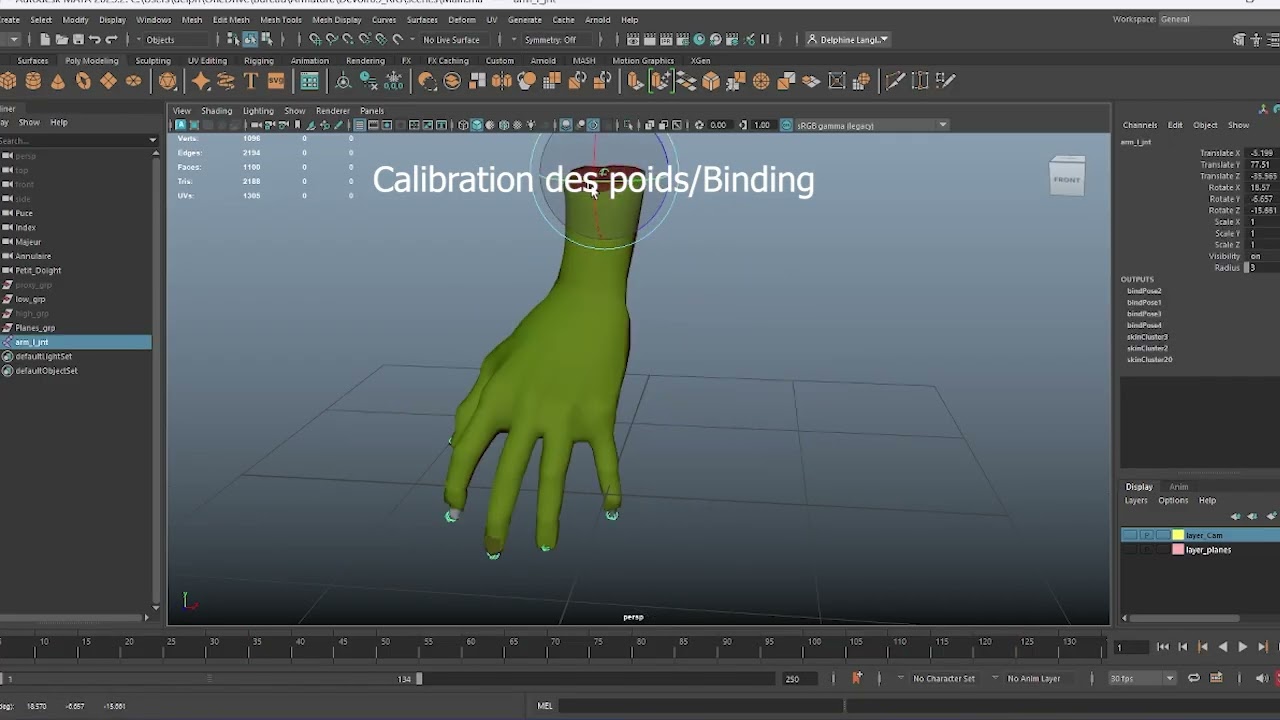The width and height of the screenshot is (1280, 720).
Task: Click the polygon plane shelf icon
Action: pos(108,81)
